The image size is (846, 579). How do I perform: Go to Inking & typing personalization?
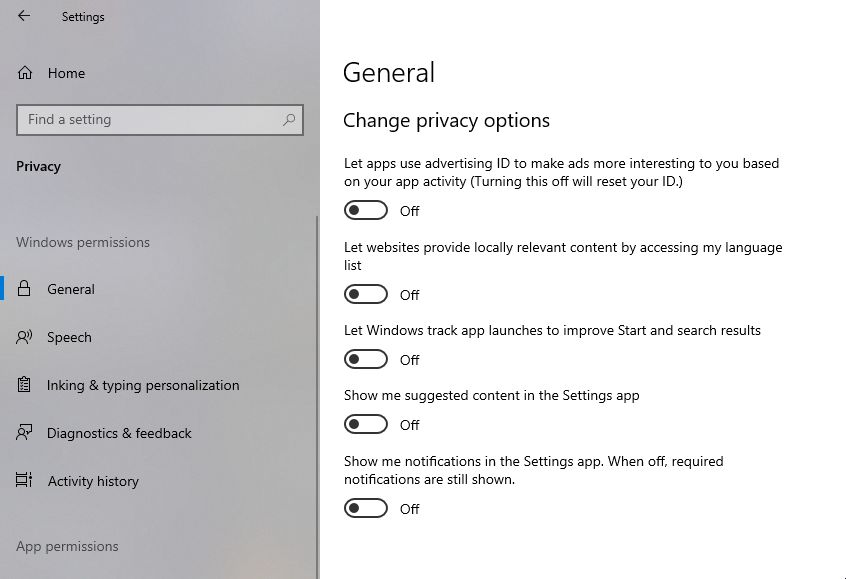pyautogui.click(x=160, y=385)
